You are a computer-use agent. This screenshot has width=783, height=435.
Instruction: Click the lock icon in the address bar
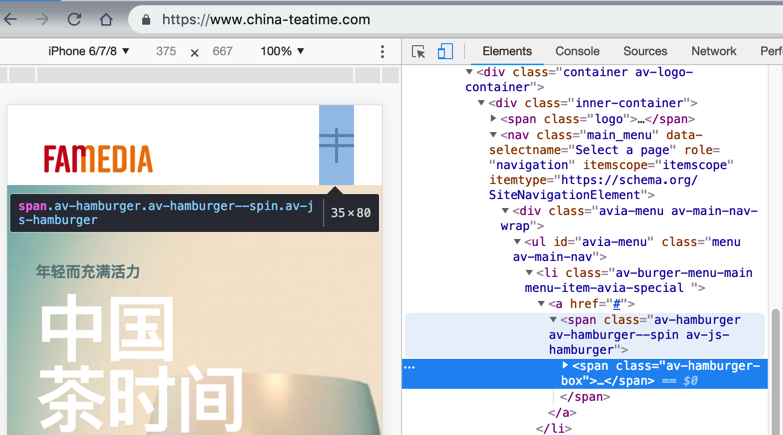click(146, 19)
